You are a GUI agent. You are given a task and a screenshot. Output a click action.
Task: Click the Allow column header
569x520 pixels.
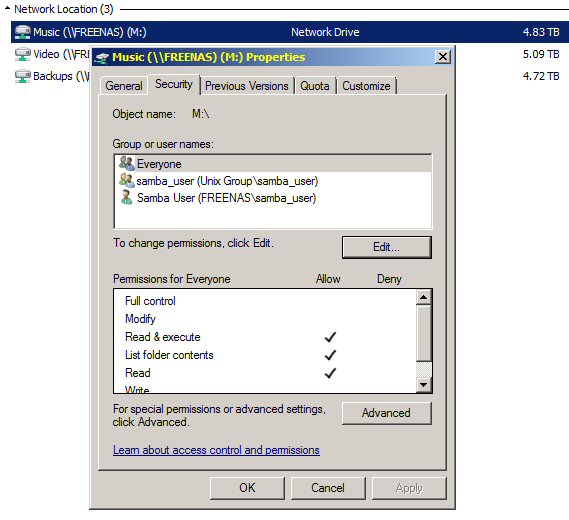[328, 279]
